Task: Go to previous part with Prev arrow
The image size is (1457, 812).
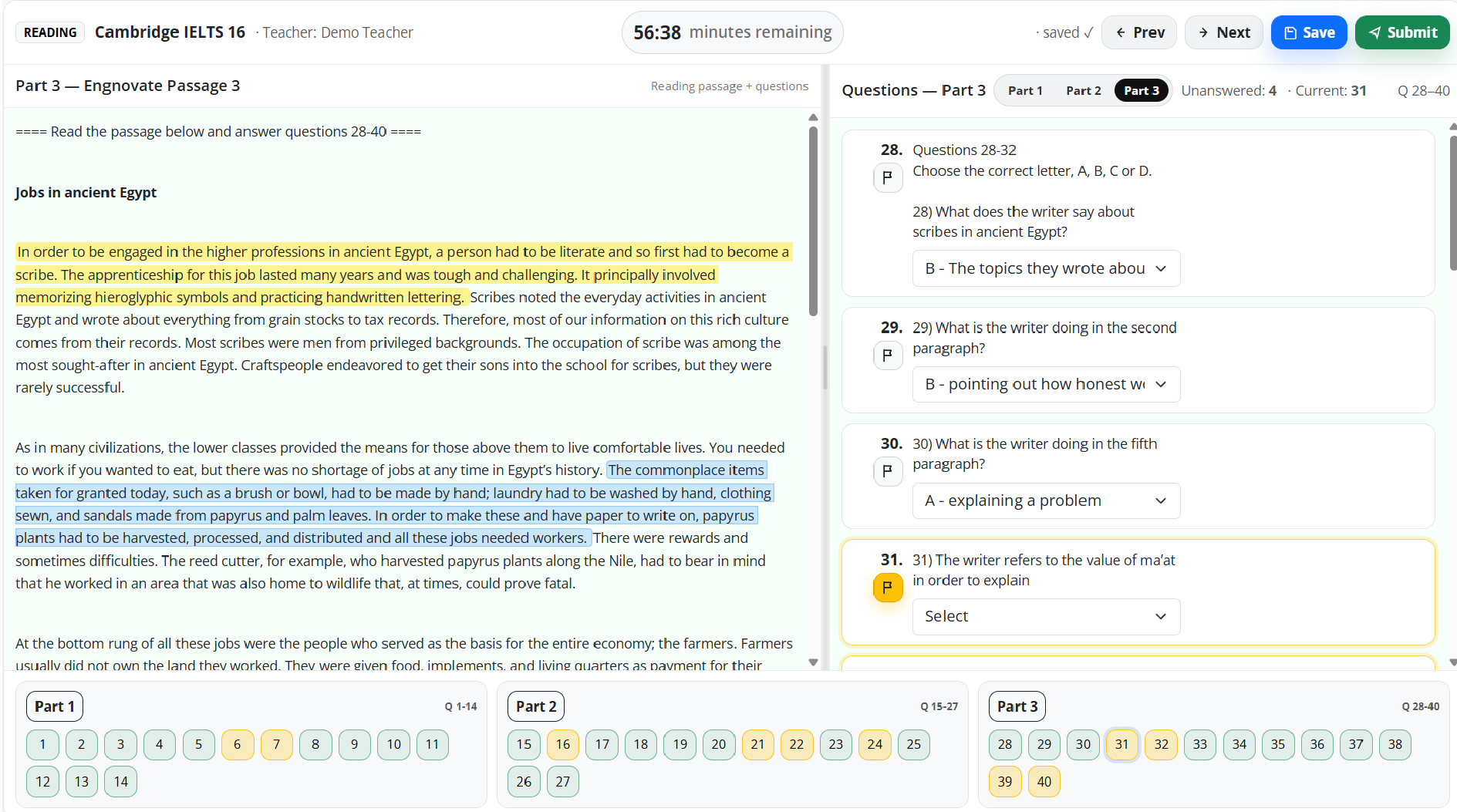Action: pos(1138,32)
